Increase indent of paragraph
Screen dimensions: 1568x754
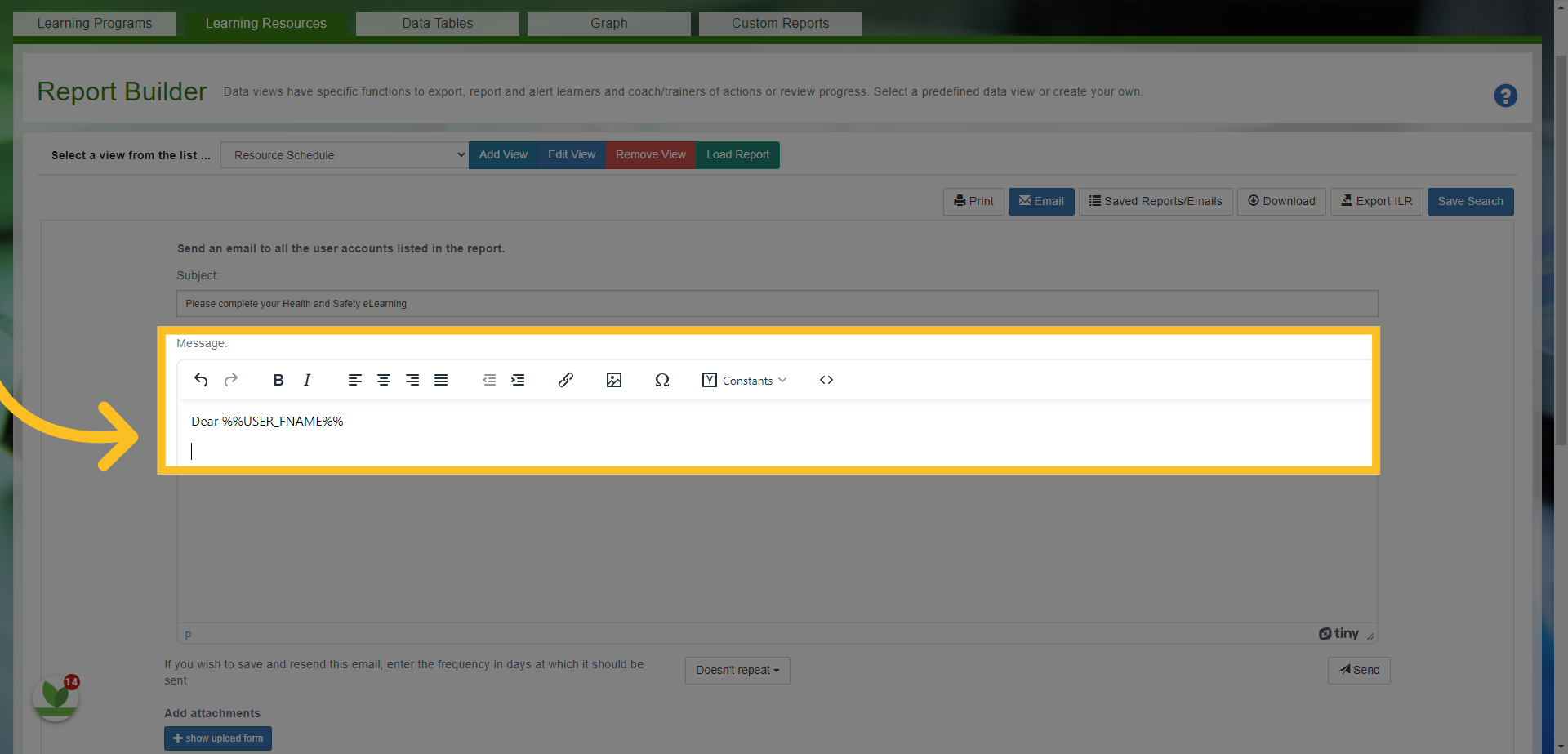coord(518,380)
